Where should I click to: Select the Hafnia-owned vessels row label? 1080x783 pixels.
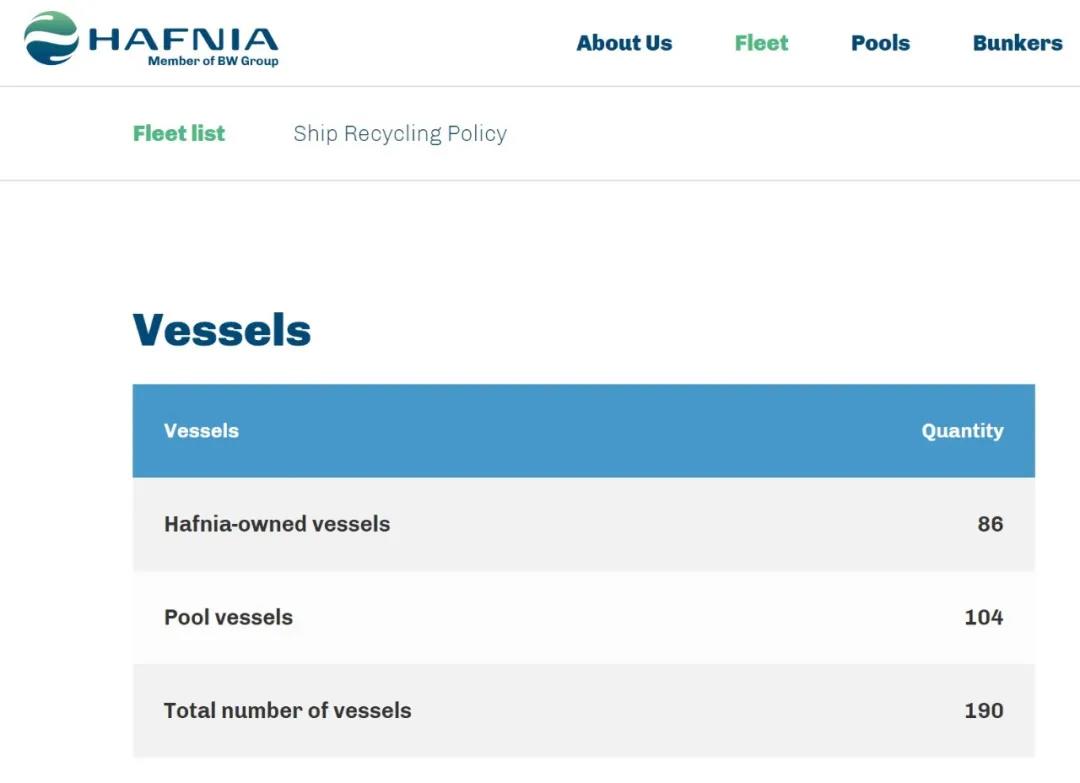[277, 524]
